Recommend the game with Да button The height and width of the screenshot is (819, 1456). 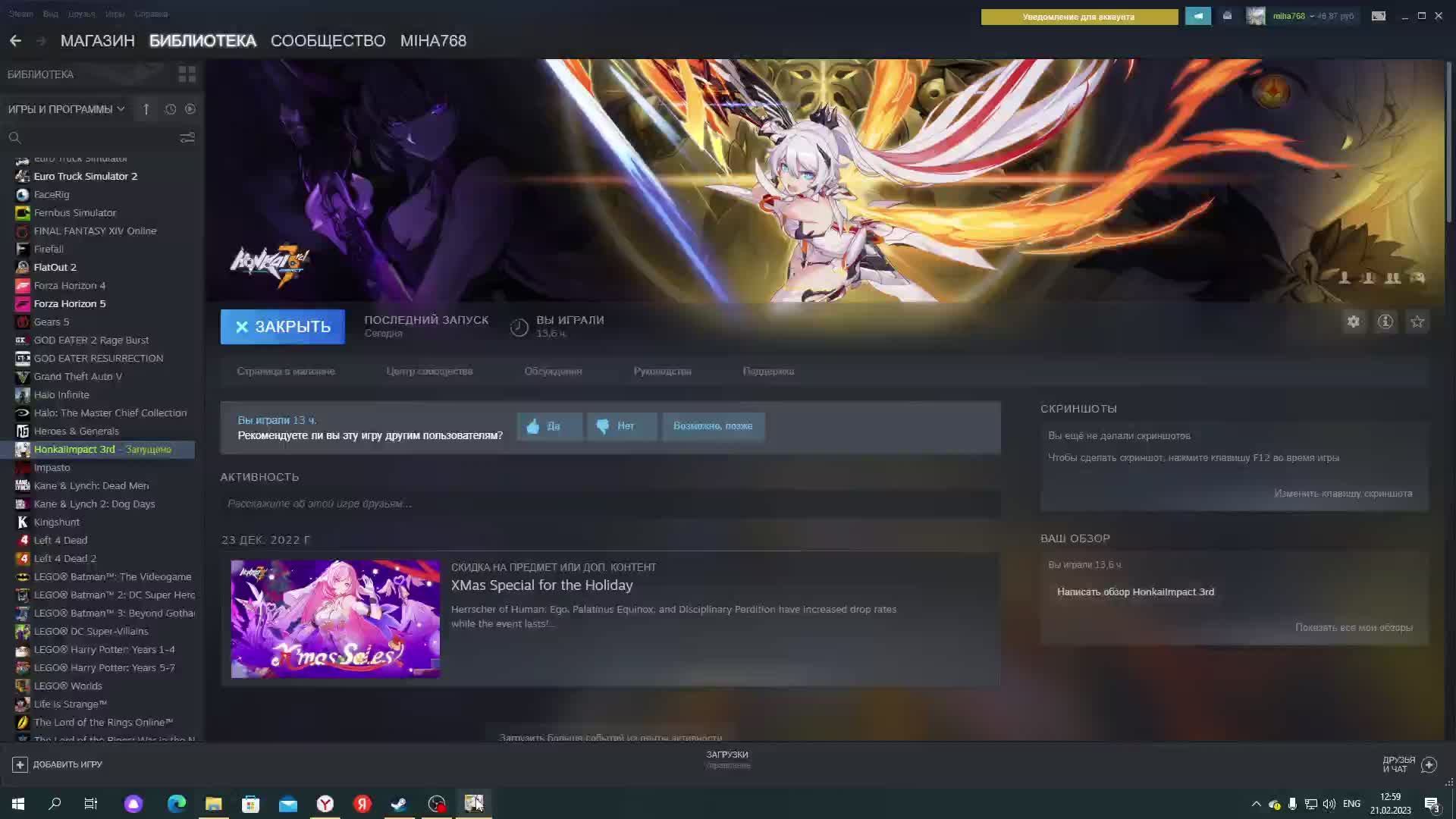click(549, 426)
